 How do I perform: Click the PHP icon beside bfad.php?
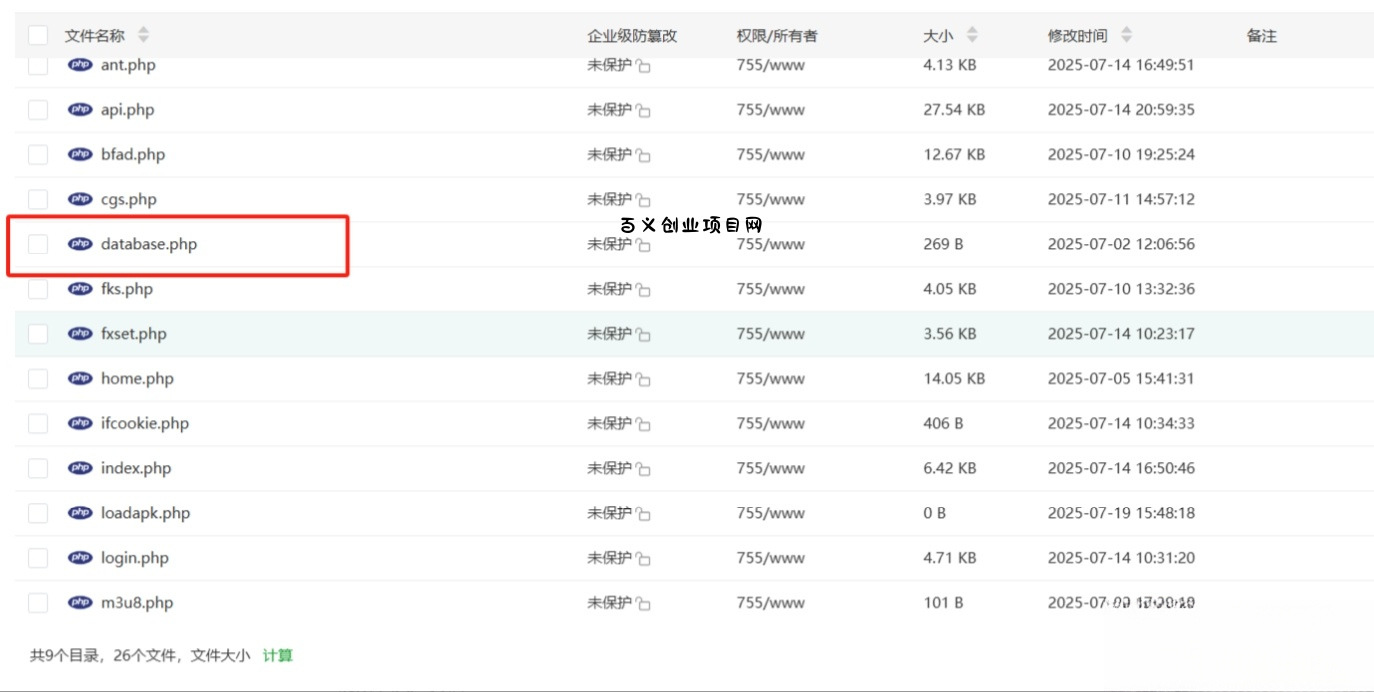point(80,155)
